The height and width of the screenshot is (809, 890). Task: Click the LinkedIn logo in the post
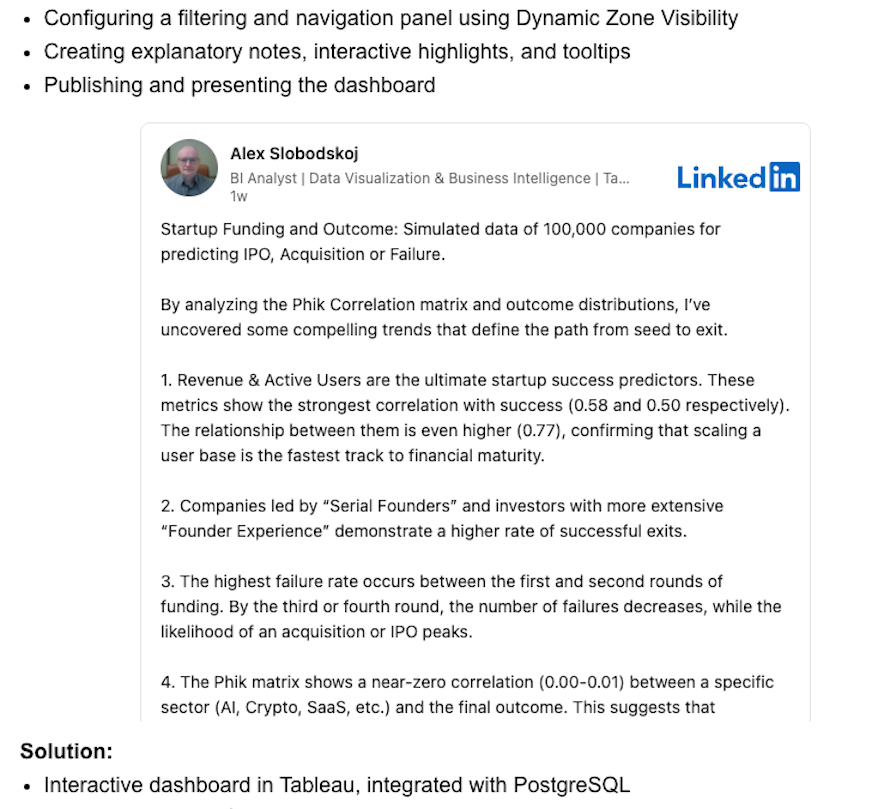click(738, 177)
